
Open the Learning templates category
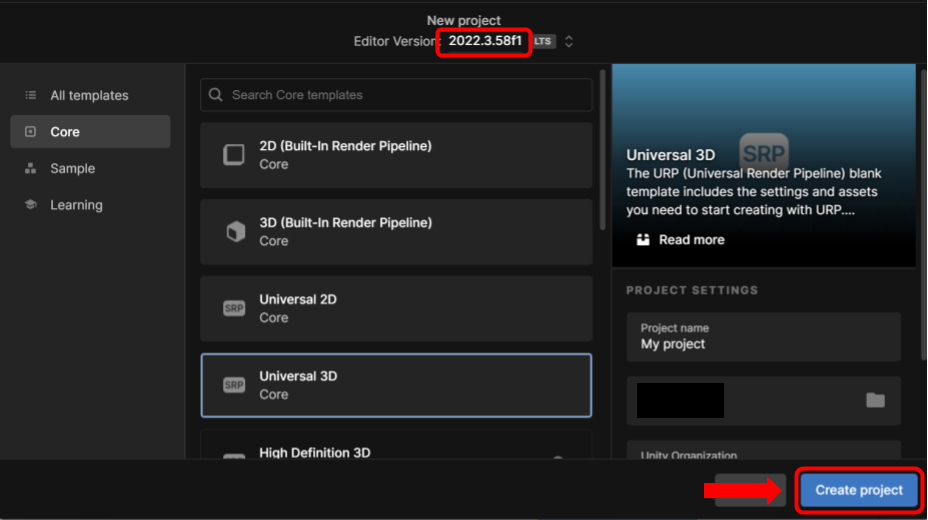click(x=90, y=205)
